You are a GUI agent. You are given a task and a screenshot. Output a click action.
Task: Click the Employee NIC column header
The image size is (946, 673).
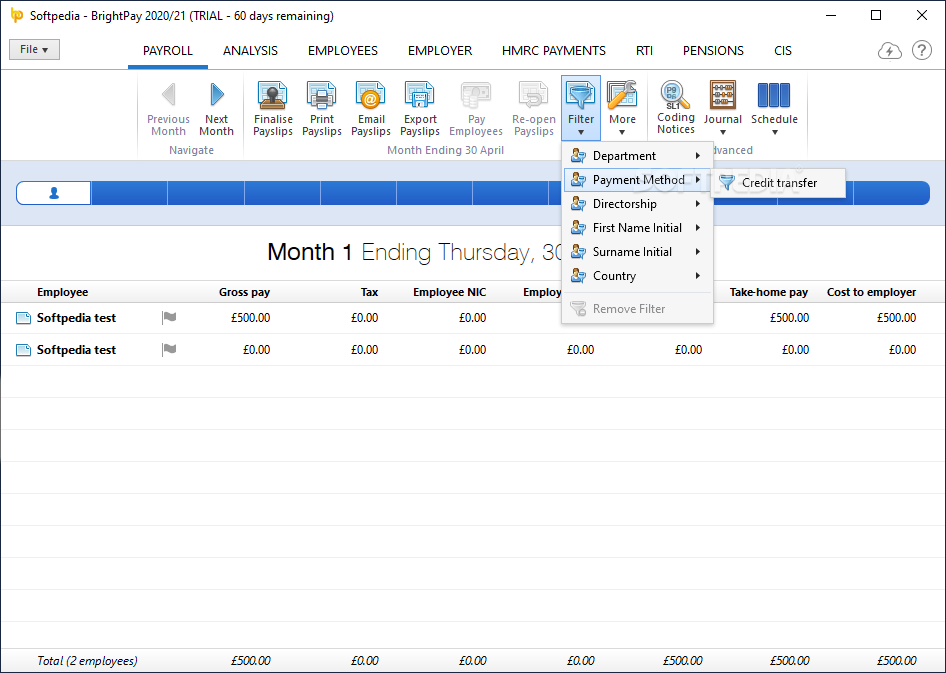449,292
